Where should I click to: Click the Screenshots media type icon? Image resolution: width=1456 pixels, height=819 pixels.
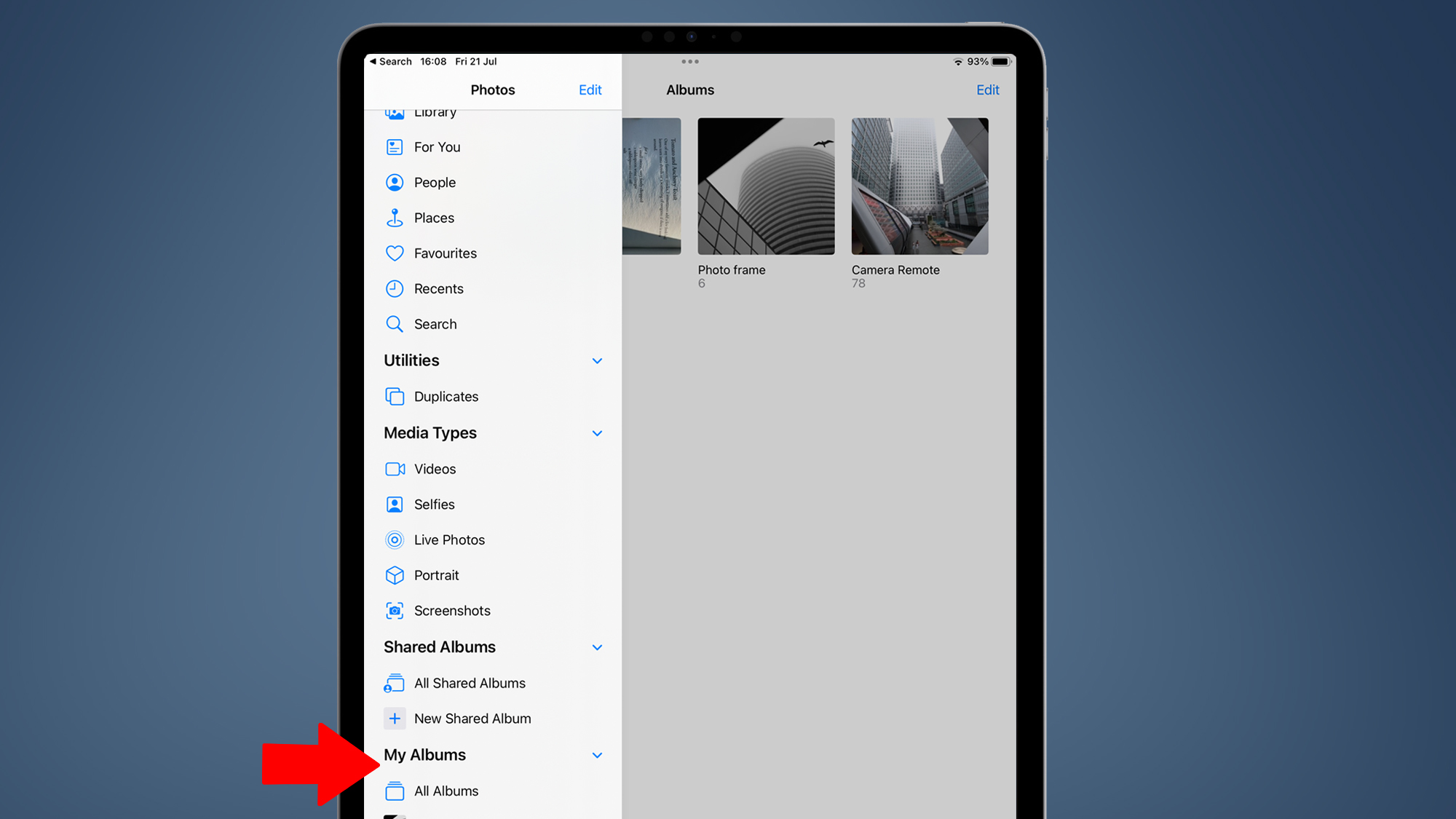(395, 610)
